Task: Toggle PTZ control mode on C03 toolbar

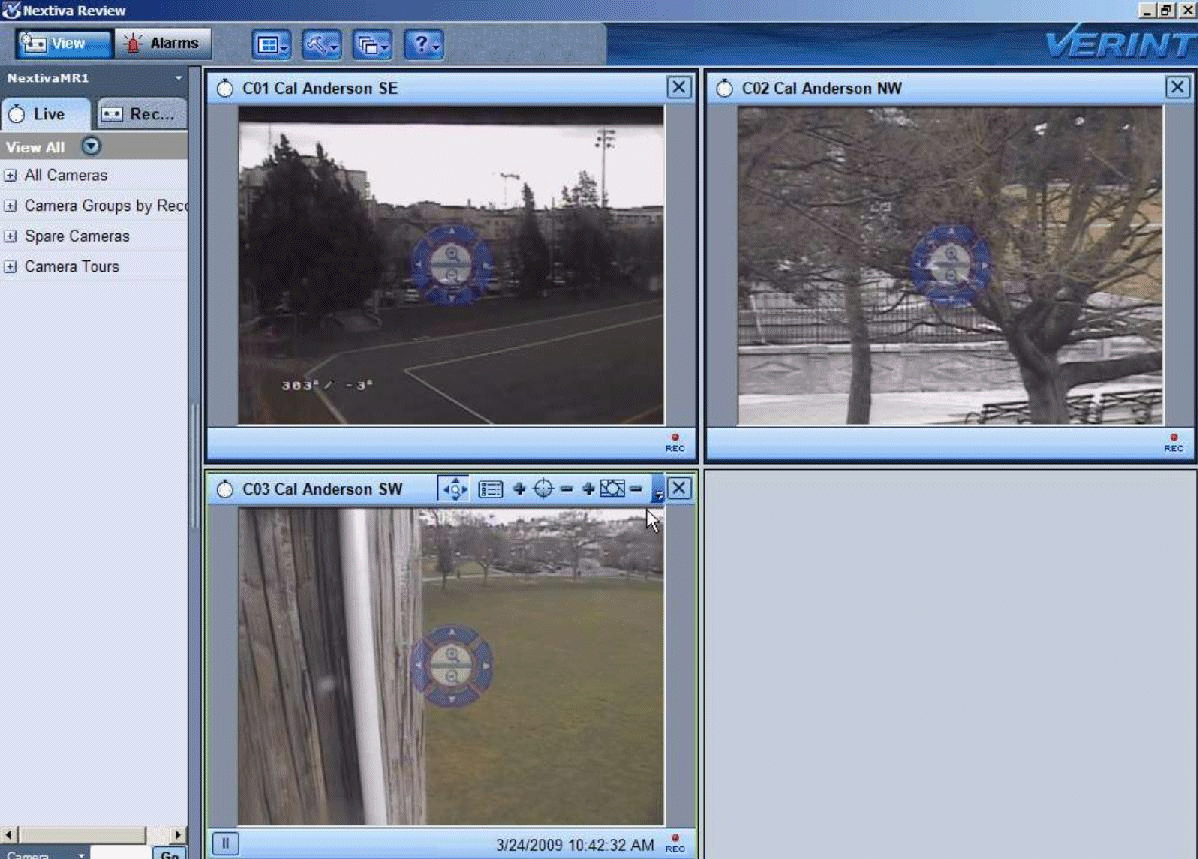Action: (x=454, y=488)
